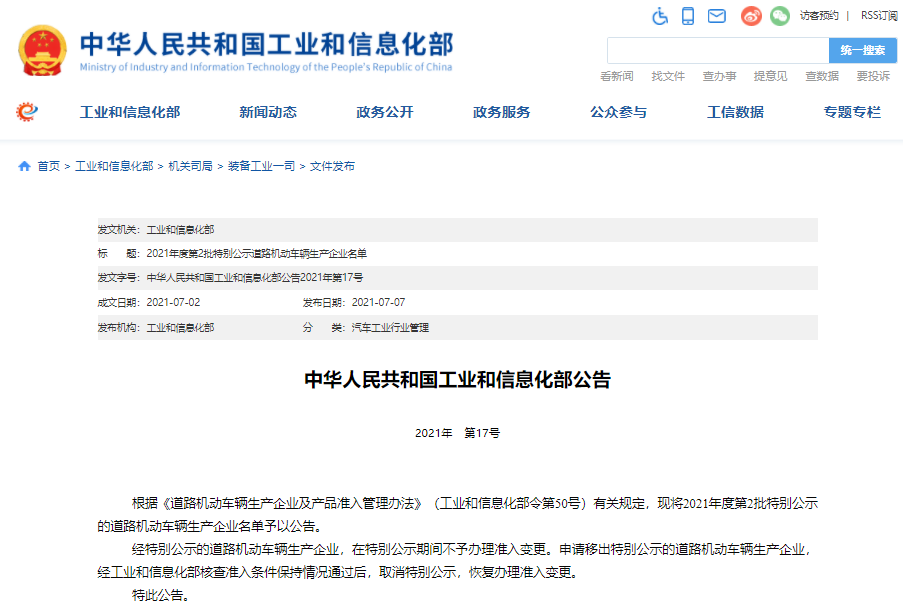The height and width of the screenshot is (604, 903).
Task: Open the 要投诉 complaint link
Action: click(x=871, y=76)
